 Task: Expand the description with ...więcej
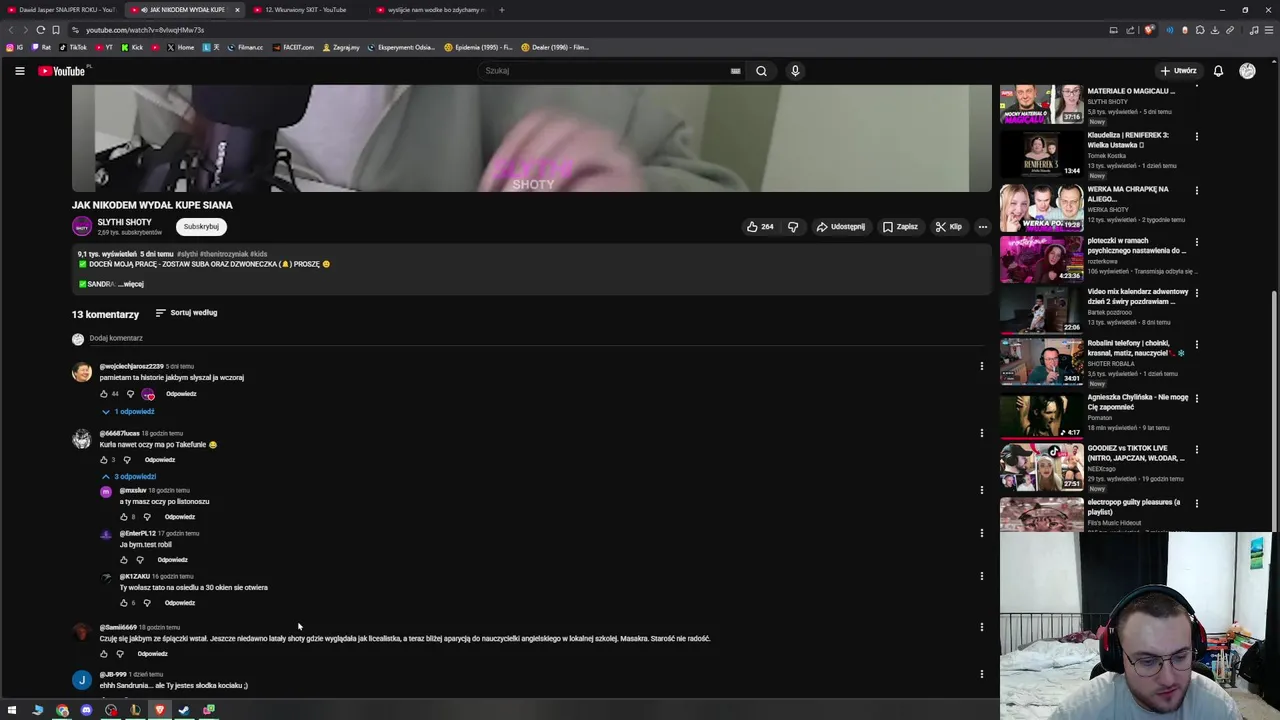tap(132, 284)
